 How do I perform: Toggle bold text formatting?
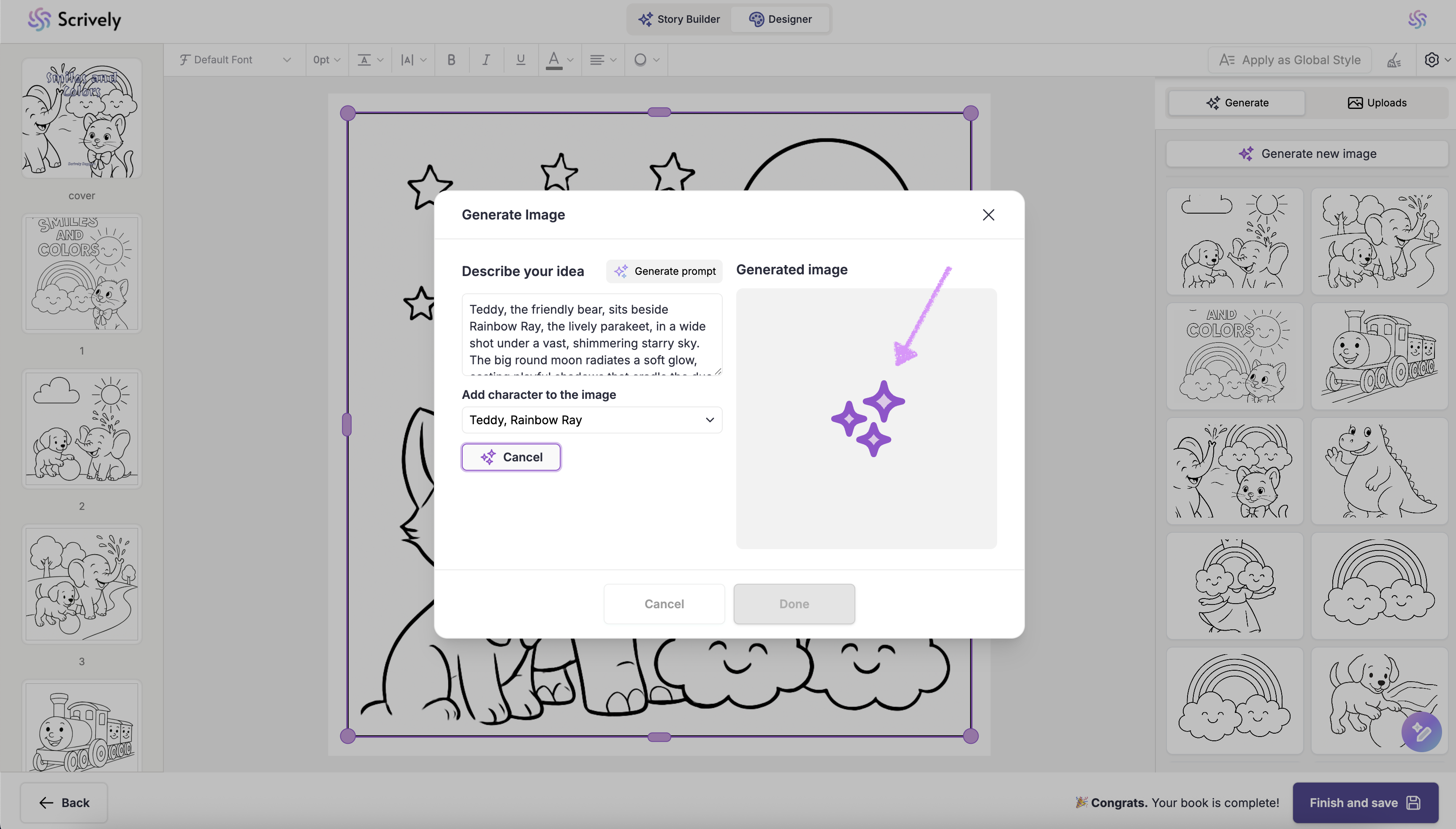click(x=452, y=60)
